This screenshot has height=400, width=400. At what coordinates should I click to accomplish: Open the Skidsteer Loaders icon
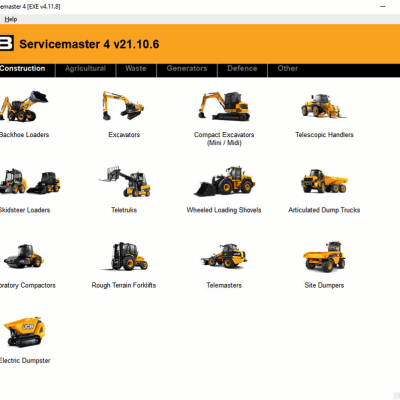click(30, 182)
